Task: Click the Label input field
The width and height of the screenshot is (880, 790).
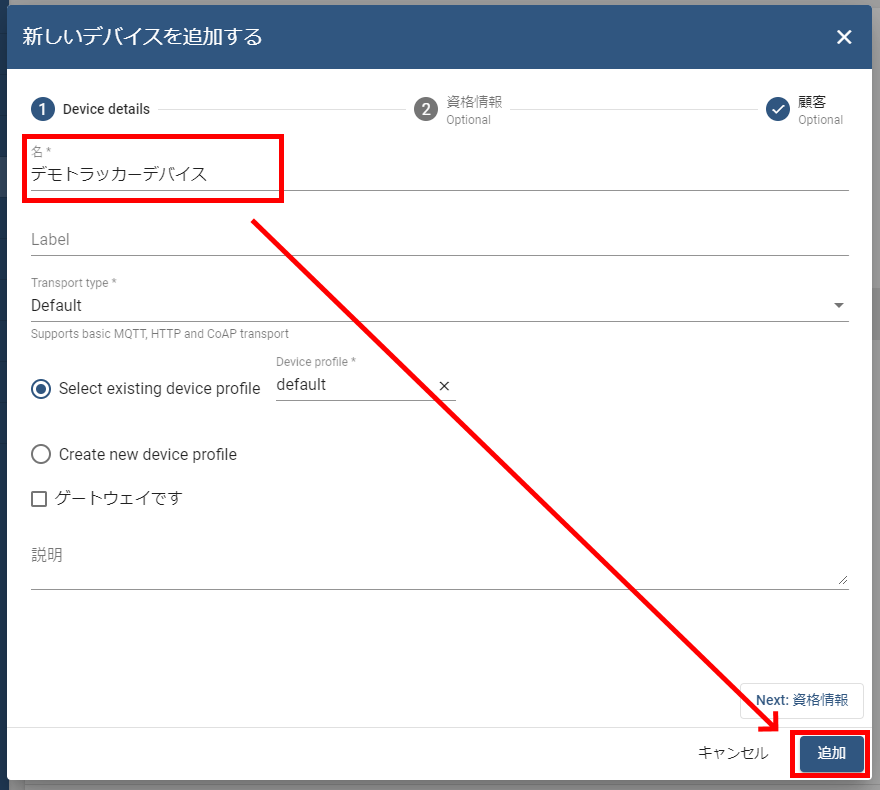Action: [439, 240]
